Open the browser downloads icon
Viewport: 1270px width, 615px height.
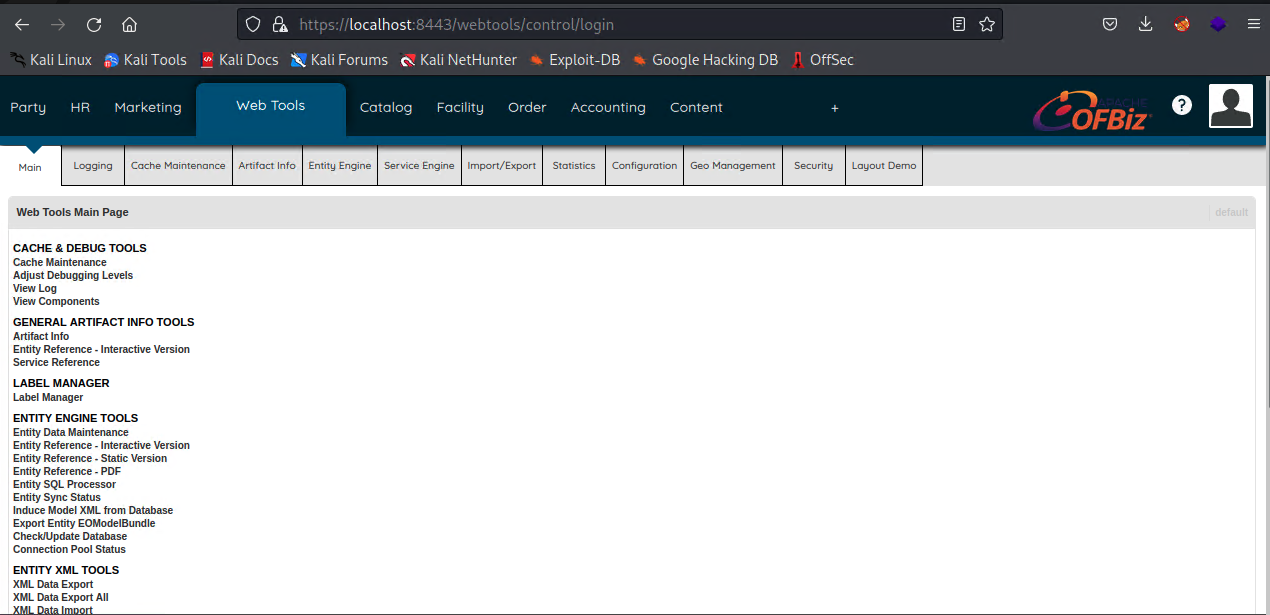tap(1146, 24)
